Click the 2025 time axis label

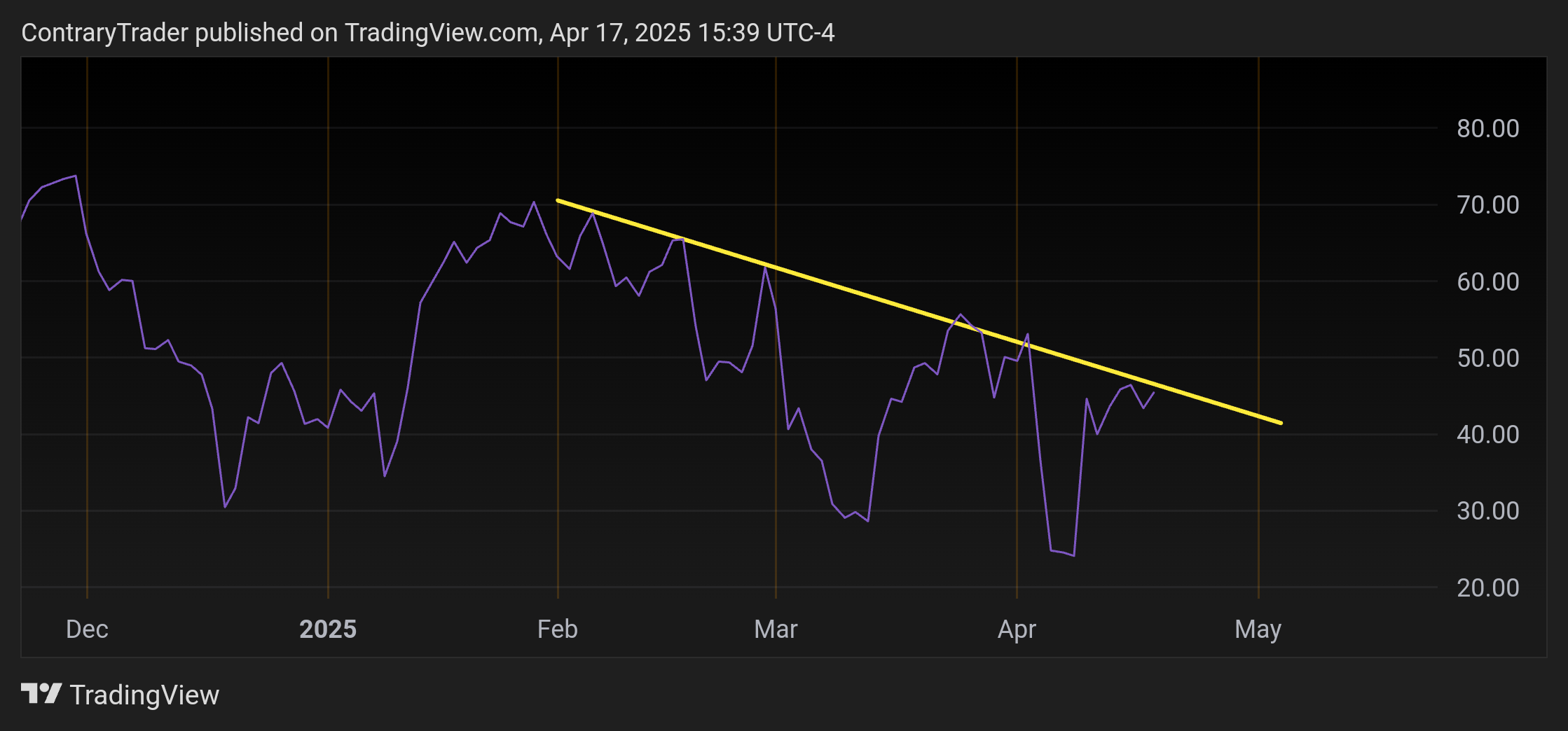(x=328, y=629)
